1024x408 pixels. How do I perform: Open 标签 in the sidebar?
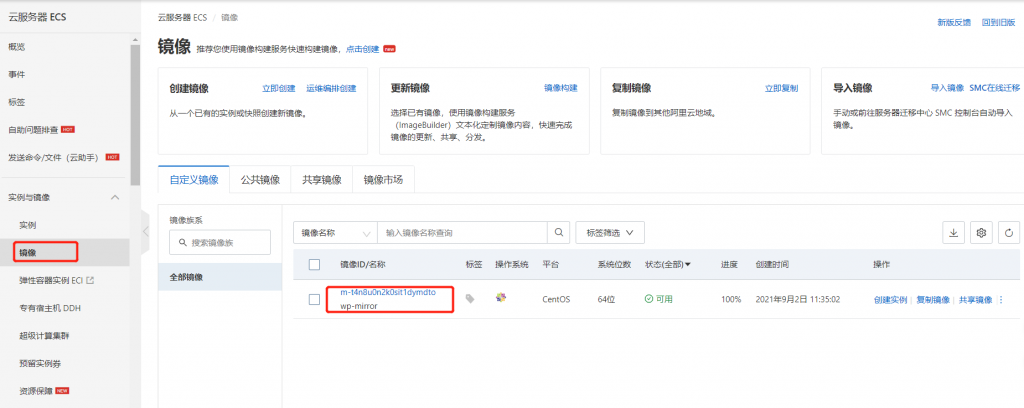pyautogui.click(x=17, y=102)
